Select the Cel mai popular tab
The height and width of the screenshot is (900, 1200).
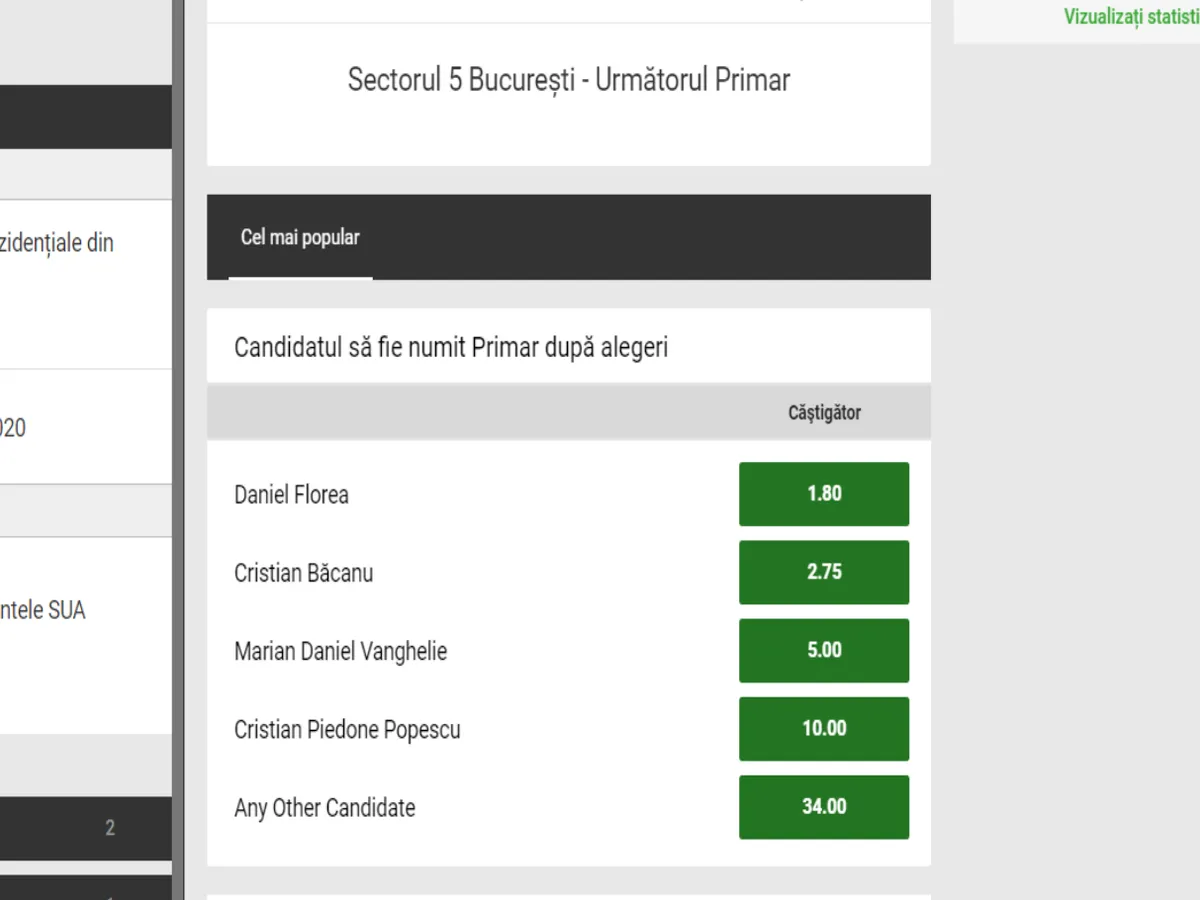(x=300, y=238)
